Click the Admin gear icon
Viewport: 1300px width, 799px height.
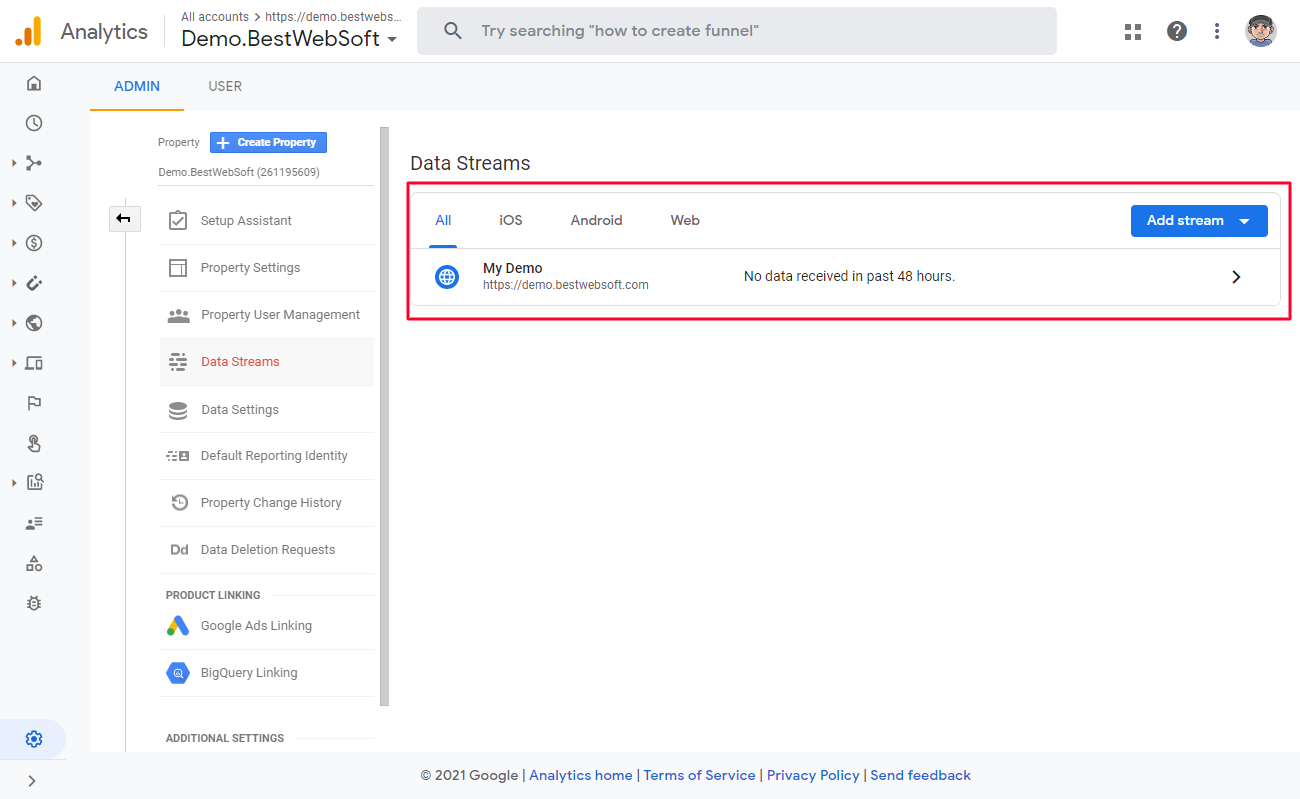click(x=34, y=739)
